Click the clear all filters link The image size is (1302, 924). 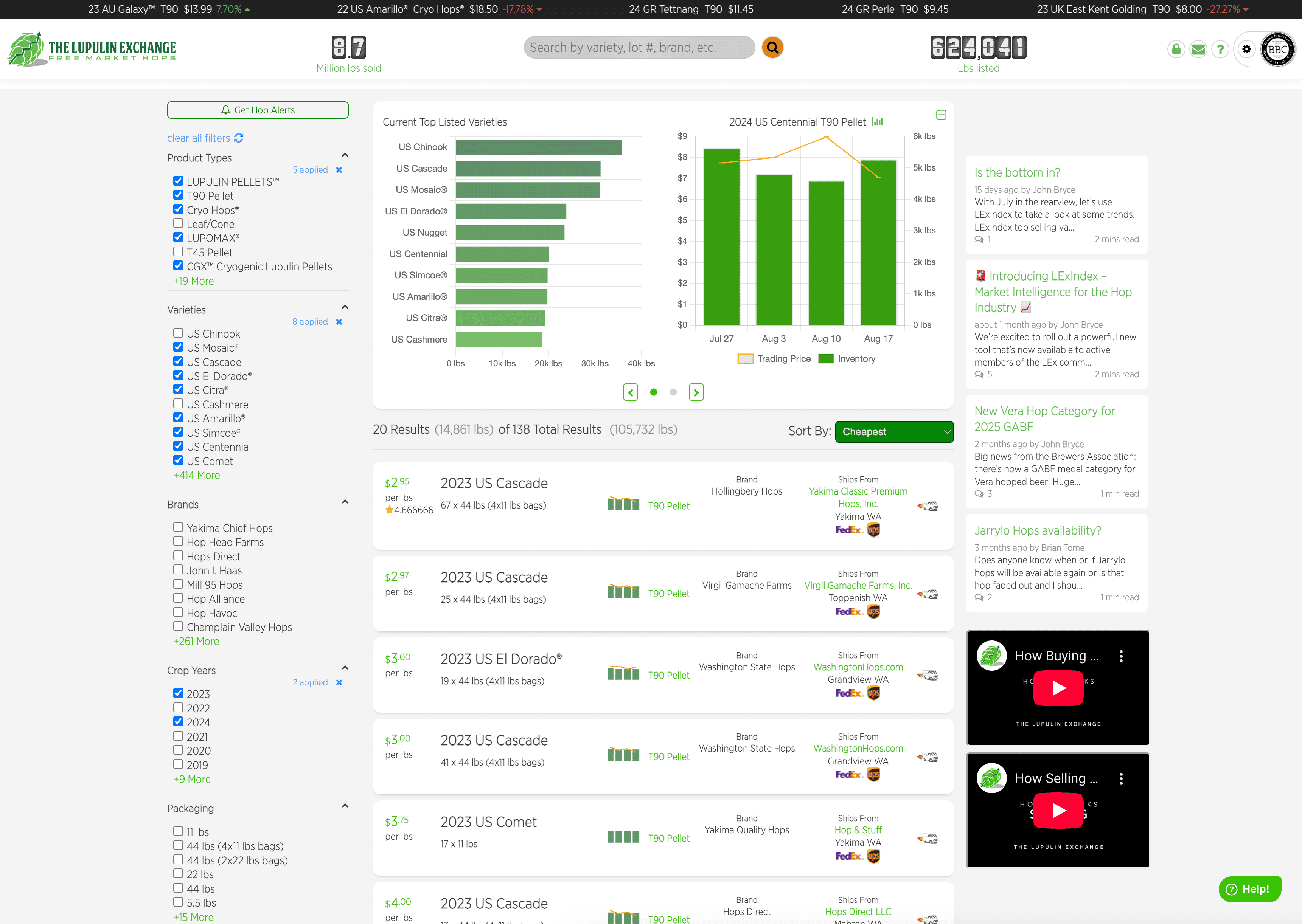coord(199,138)
